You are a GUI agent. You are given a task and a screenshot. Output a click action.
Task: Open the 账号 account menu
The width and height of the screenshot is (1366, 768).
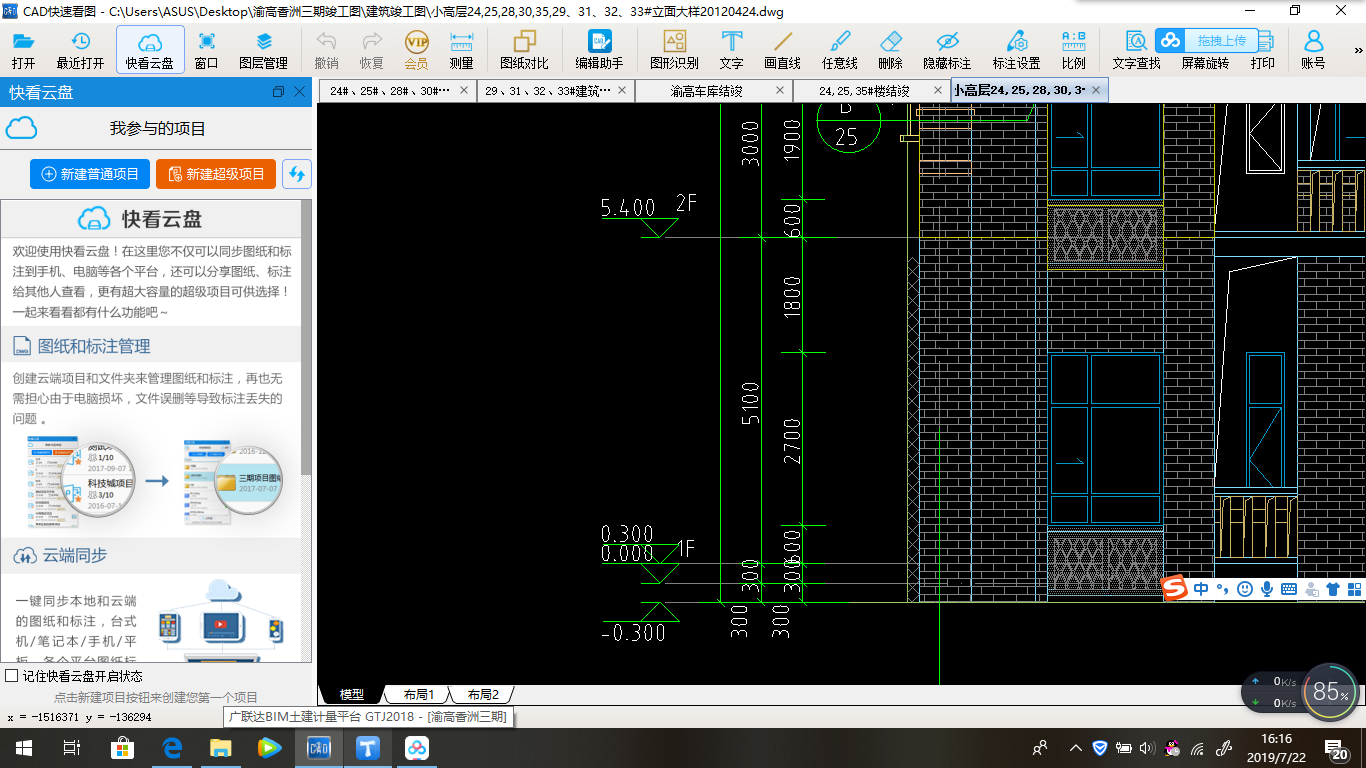[1313, 50]
